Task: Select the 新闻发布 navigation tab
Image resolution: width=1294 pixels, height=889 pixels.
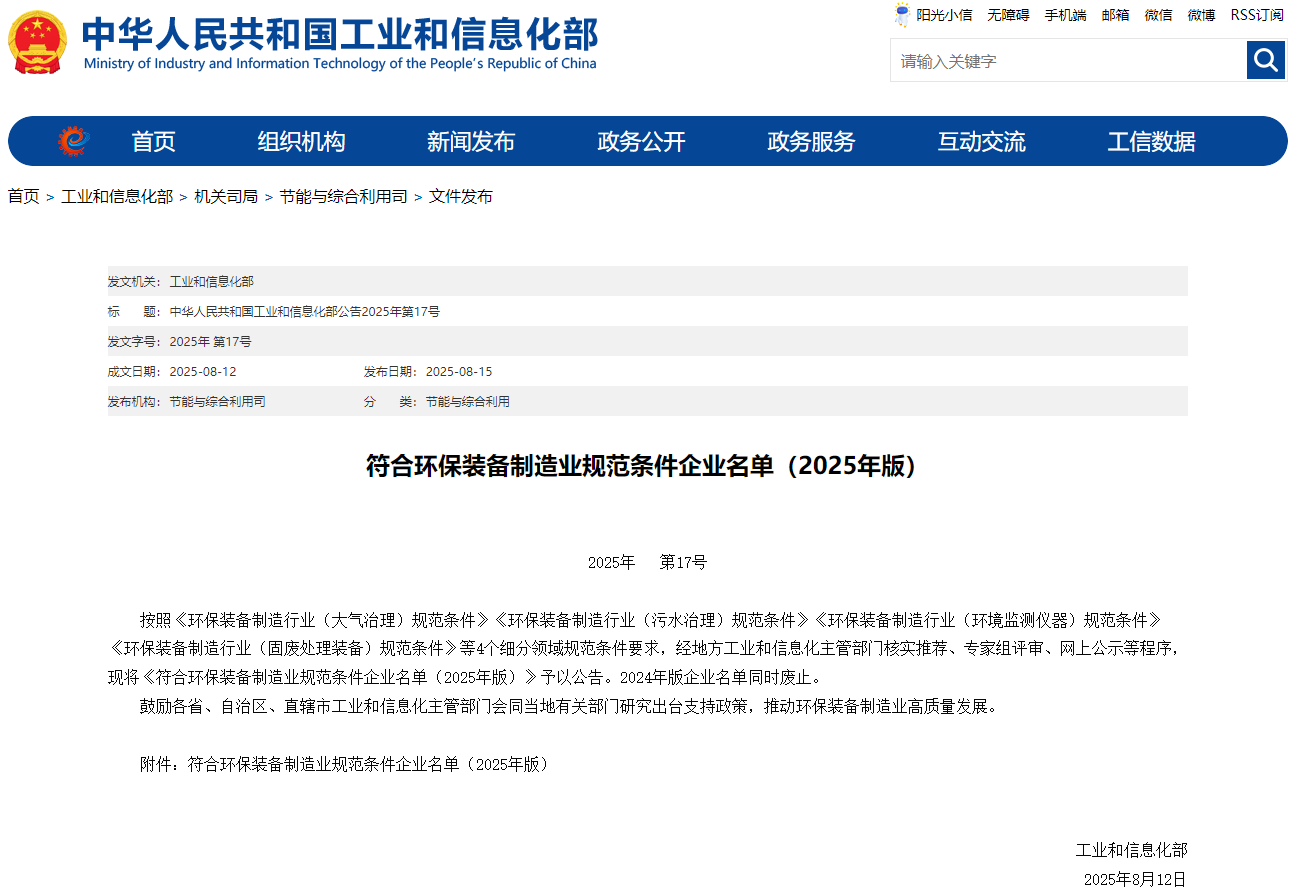Action: (x=471, y=141)
